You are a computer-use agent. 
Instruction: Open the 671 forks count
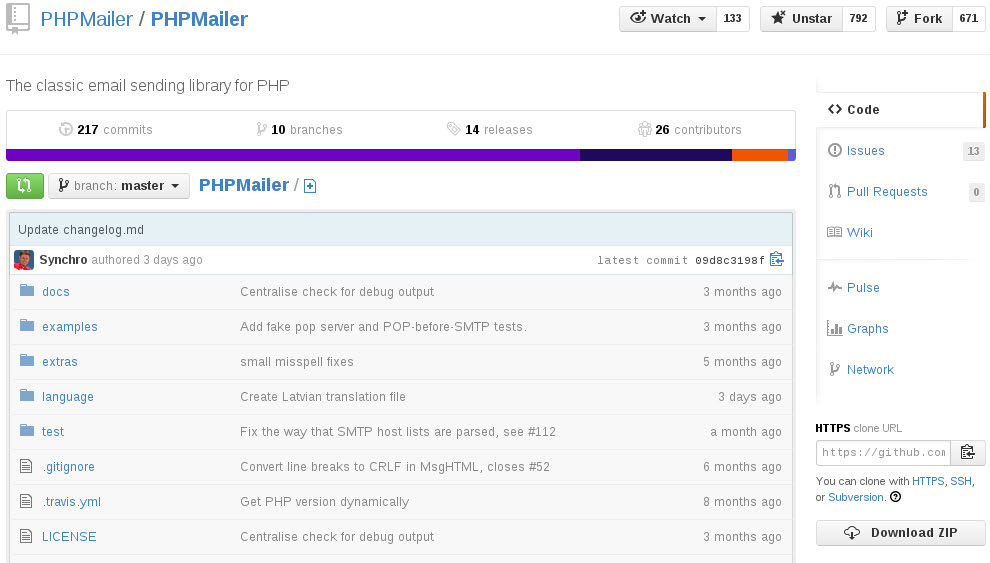click(x=969, y=18)
